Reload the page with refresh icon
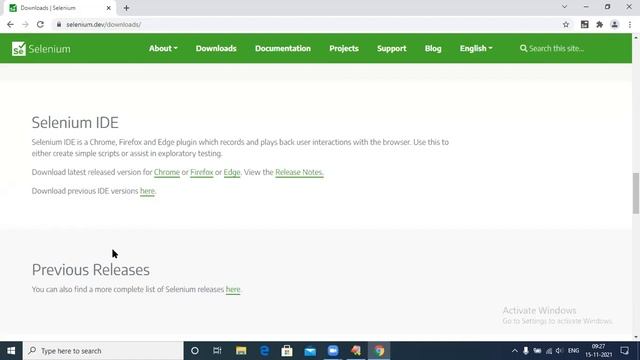The height and width of the screenshot is (360, 640). click(x=40, y=24)
